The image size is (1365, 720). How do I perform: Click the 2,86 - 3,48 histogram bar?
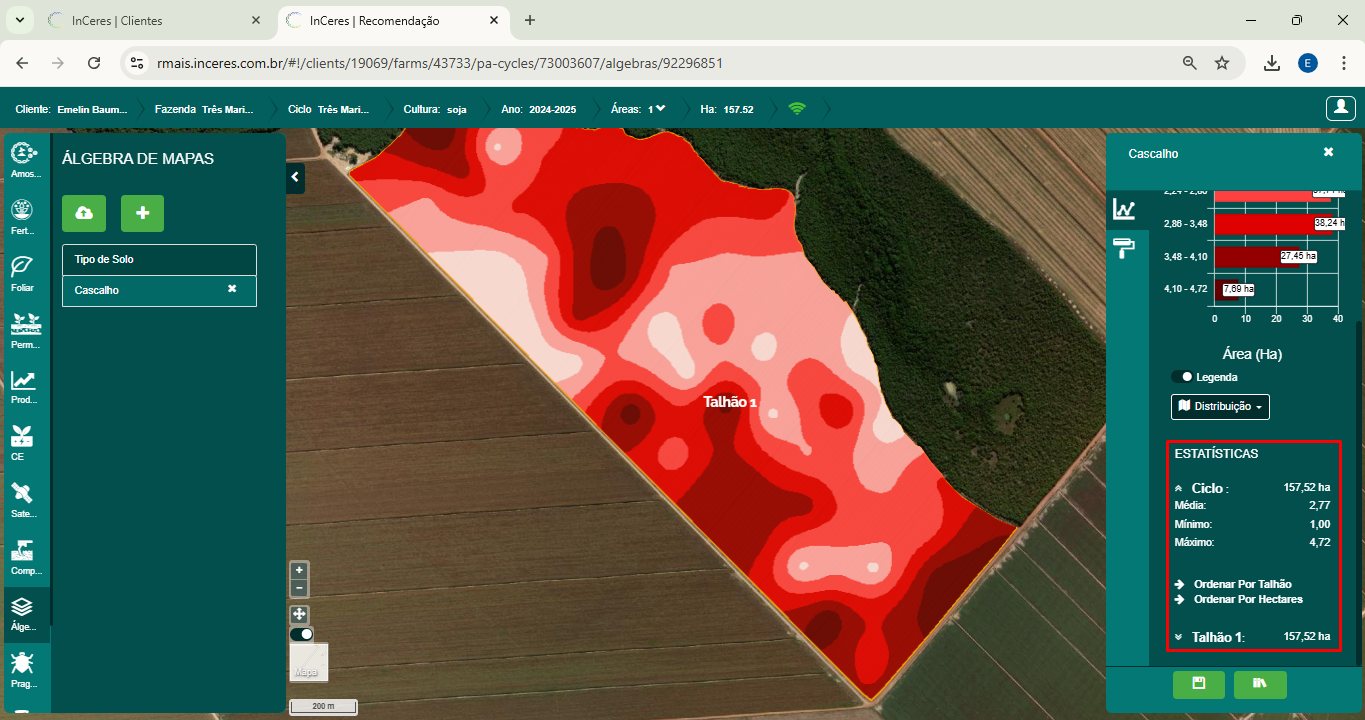(1276, 223)
